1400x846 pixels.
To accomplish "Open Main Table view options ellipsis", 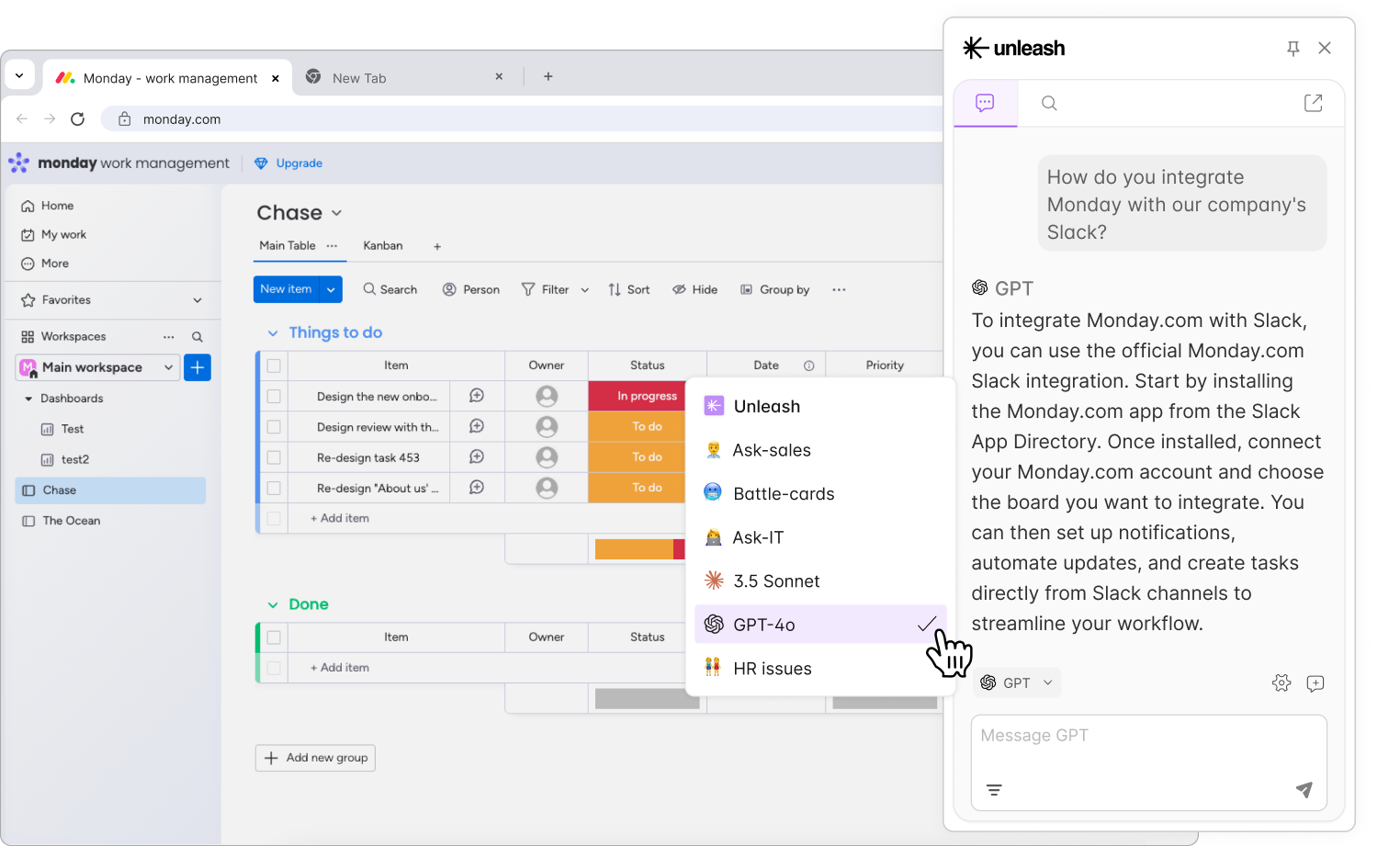I will coord(332,245).
